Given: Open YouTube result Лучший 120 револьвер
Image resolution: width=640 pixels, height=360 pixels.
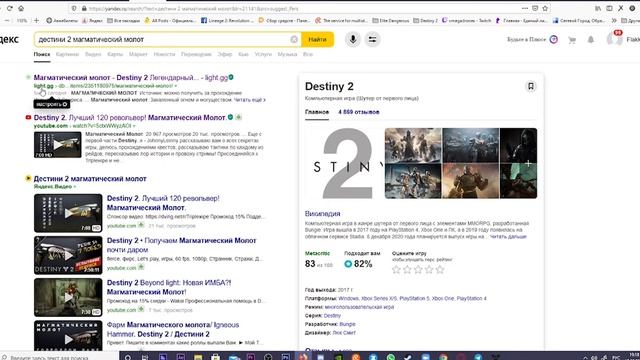Looking at the screenshot, I should pyautogui.click(x=129, y=118).
